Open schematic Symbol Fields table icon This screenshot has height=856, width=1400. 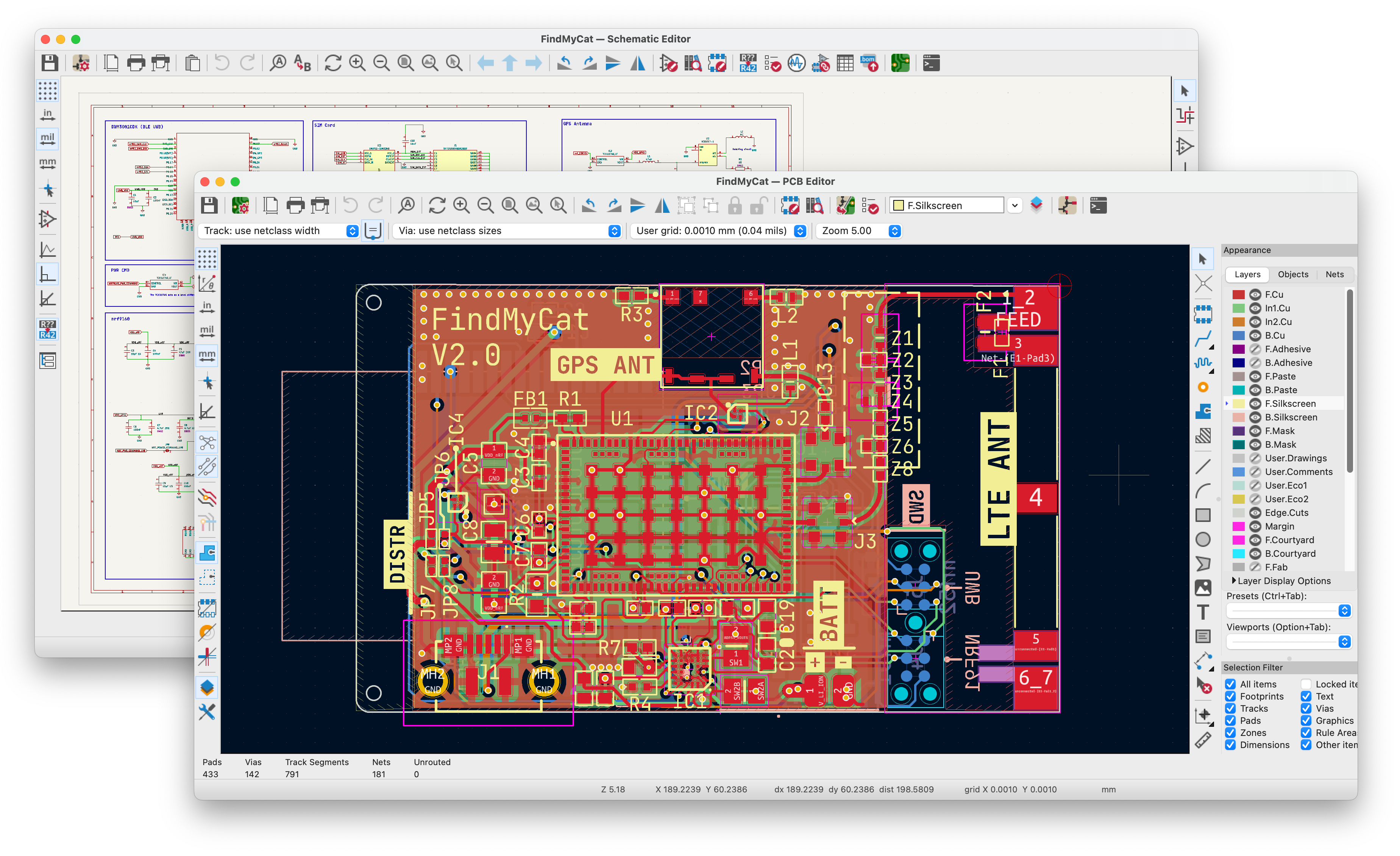pos(845,63)
